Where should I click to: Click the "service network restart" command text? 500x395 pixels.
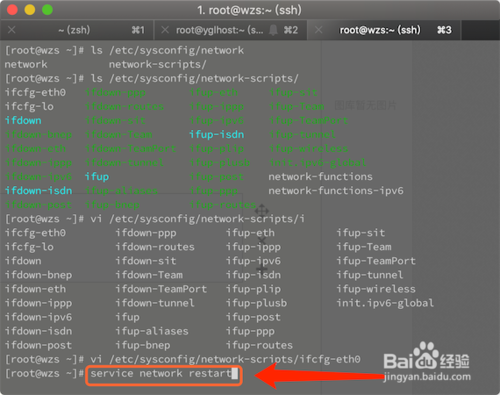coord(161,373)
